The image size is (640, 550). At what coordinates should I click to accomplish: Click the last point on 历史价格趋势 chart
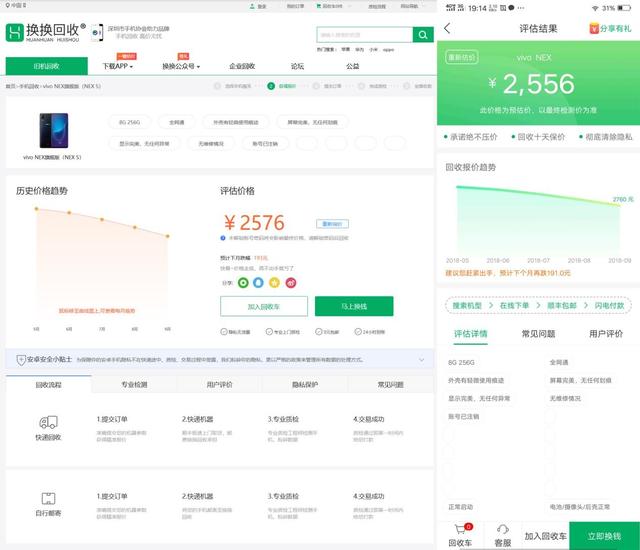tap(167, 236)
